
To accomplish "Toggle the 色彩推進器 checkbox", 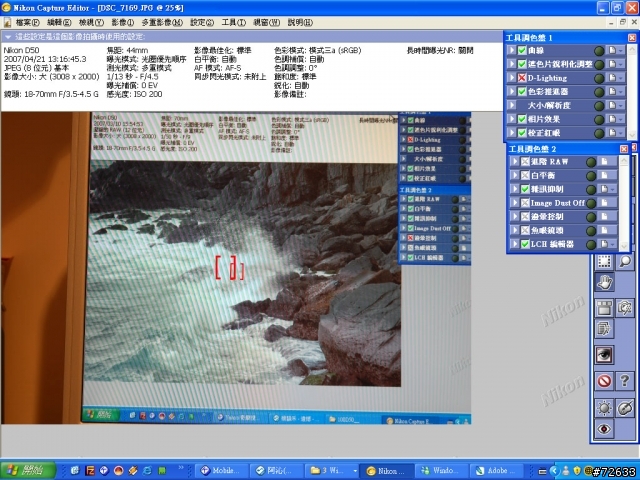I will point(522,91).
